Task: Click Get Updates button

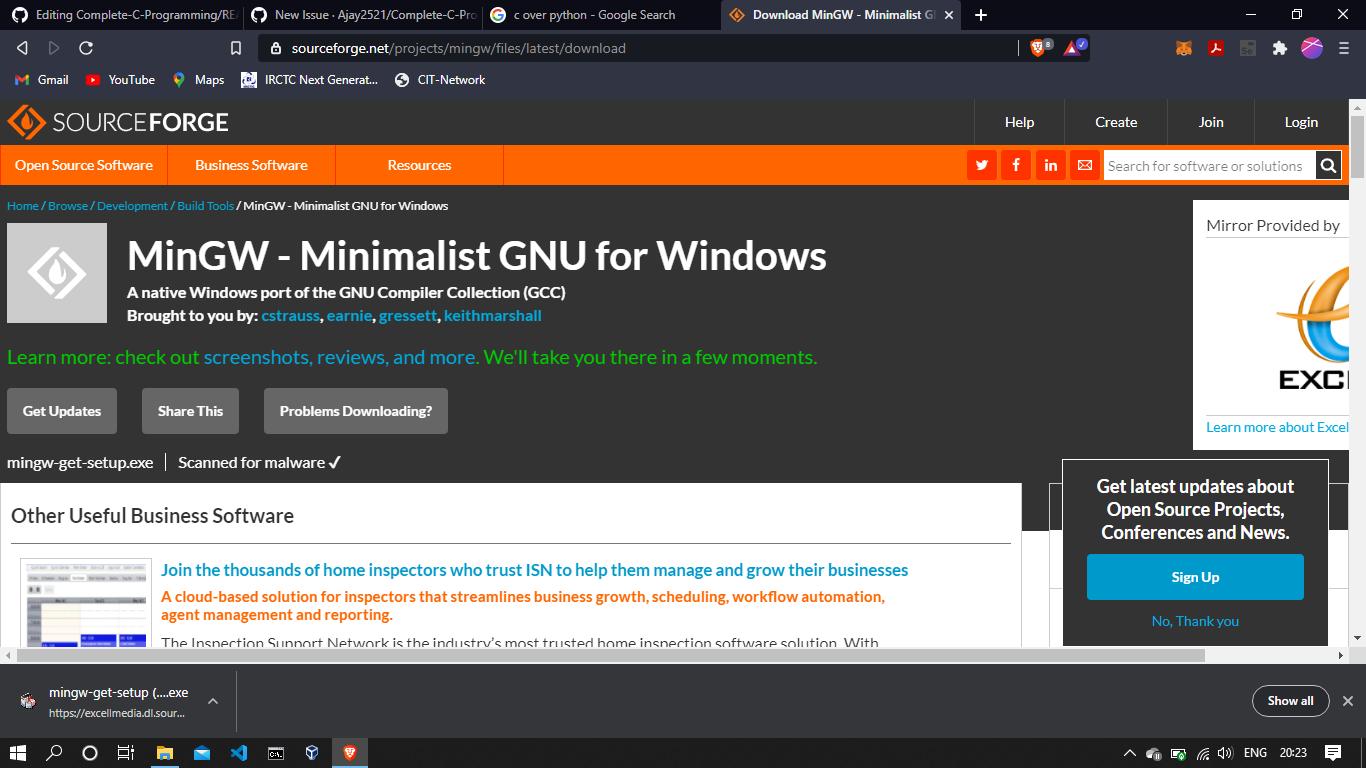Action: tap(62, 411)
